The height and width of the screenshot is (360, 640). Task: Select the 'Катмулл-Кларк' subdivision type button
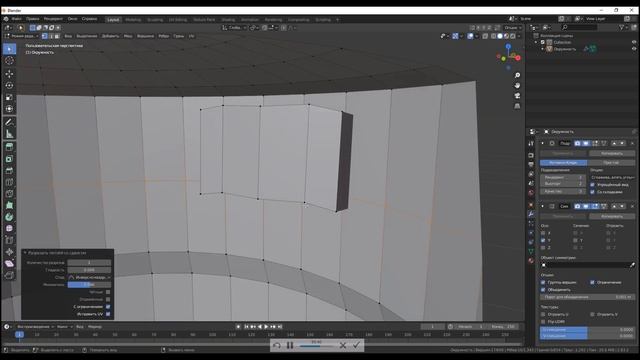click(x=564, y=162)
